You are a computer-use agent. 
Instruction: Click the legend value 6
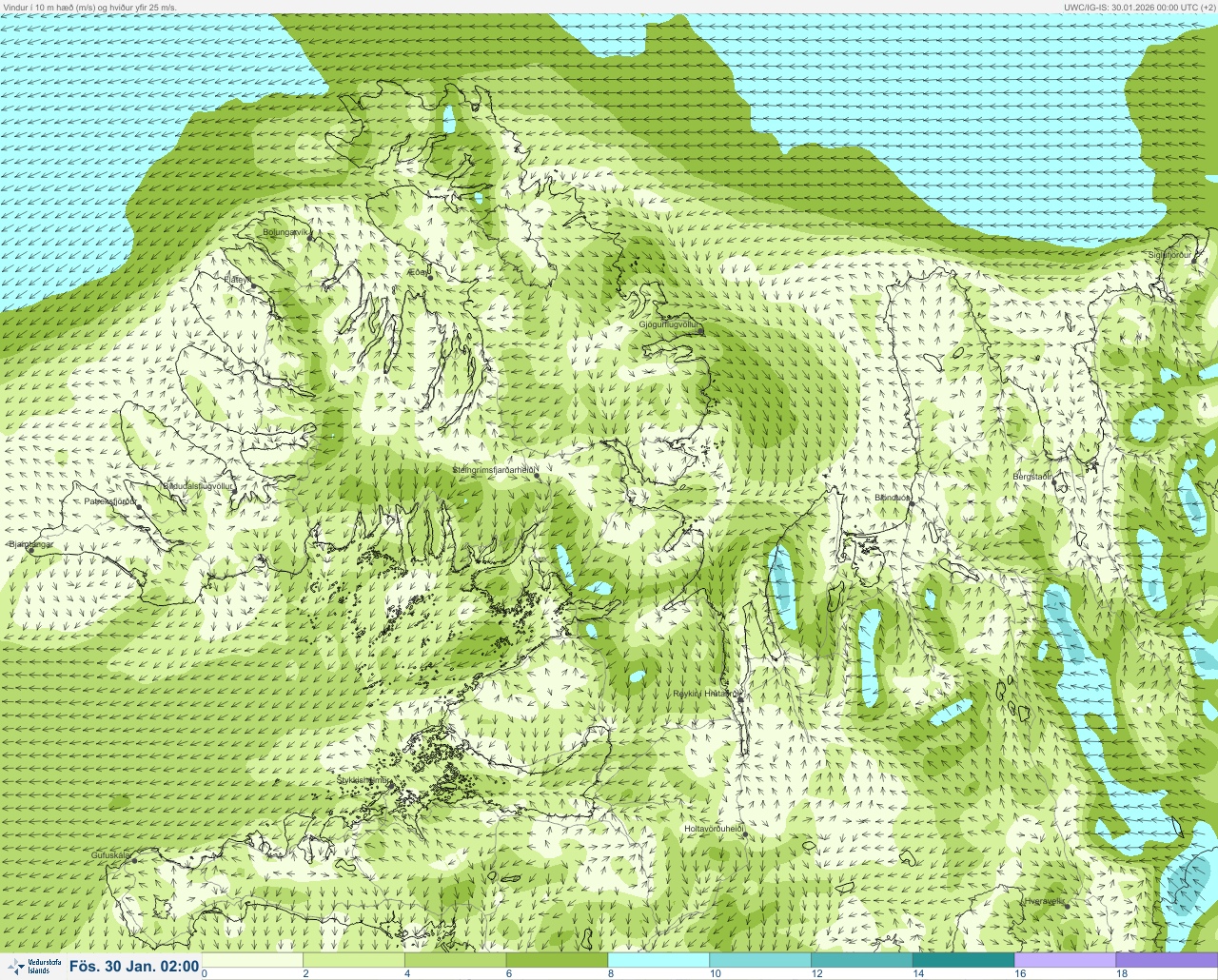click(509, 973)
